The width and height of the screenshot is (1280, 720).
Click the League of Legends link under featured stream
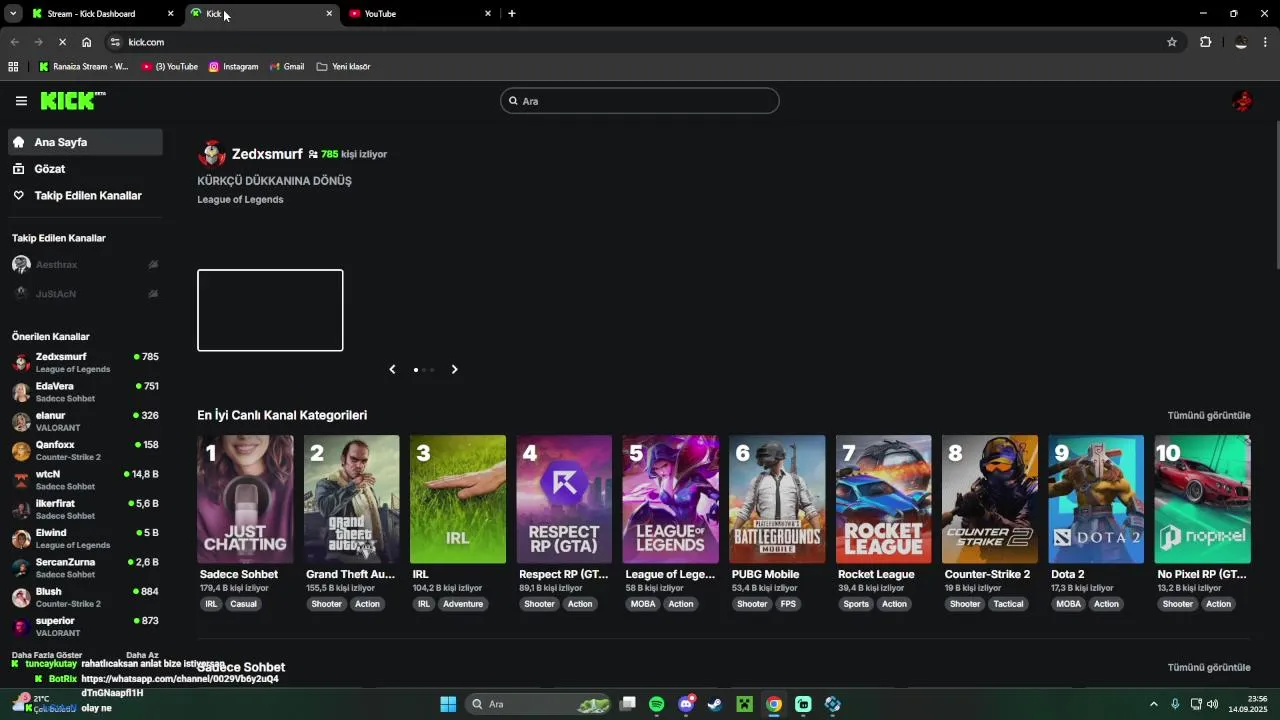240,199
